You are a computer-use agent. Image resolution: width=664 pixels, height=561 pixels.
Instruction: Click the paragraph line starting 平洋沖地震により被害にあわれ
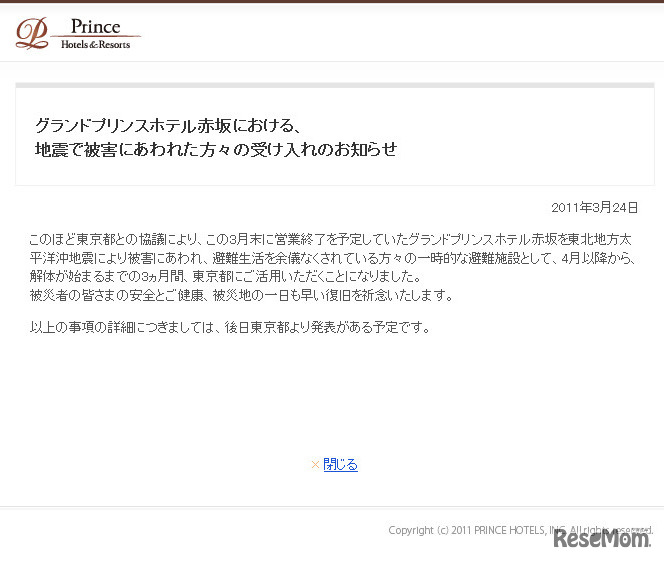[332, 258]
